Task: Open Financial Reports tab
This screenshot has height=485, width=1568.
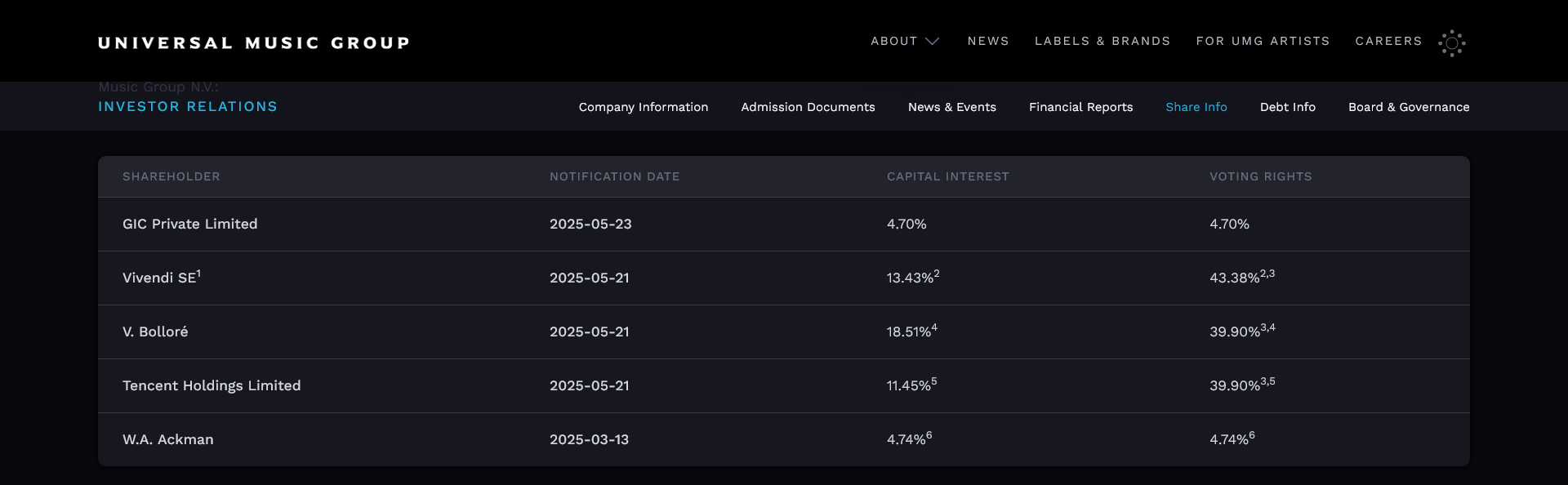Action: (1080, 107)
